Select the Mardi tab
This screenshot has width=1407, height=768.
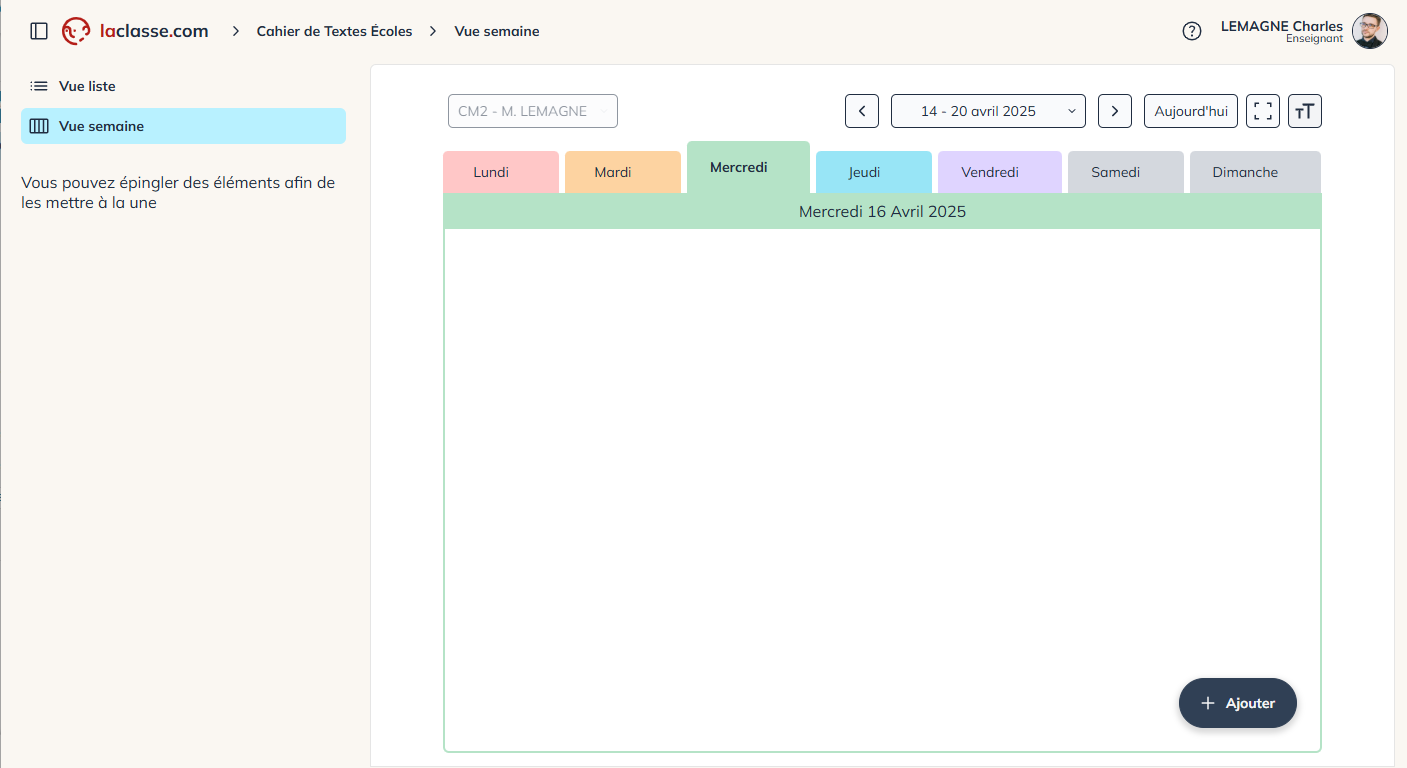[x=613, y=172]
